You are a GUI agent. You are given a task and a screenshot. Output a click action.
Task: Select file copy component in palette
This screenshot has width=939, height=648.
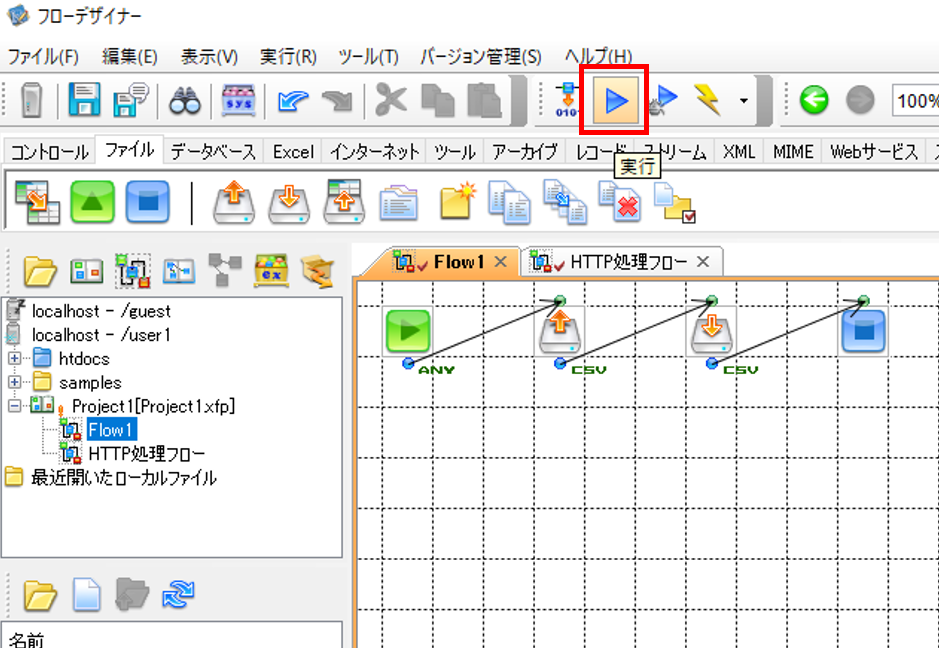[x=509, y=202]
